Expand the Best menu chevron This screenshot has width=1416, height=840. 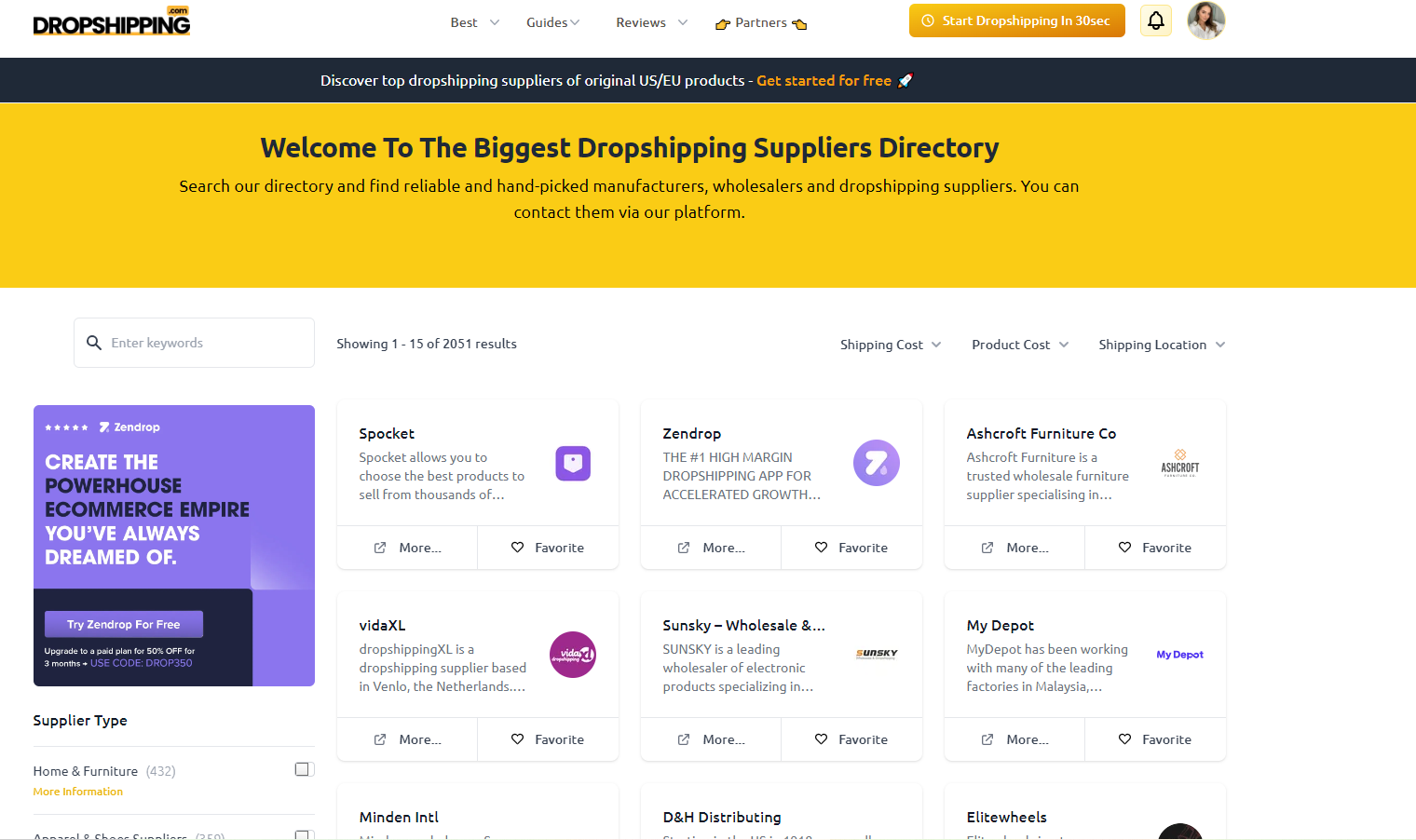[495, 22]
